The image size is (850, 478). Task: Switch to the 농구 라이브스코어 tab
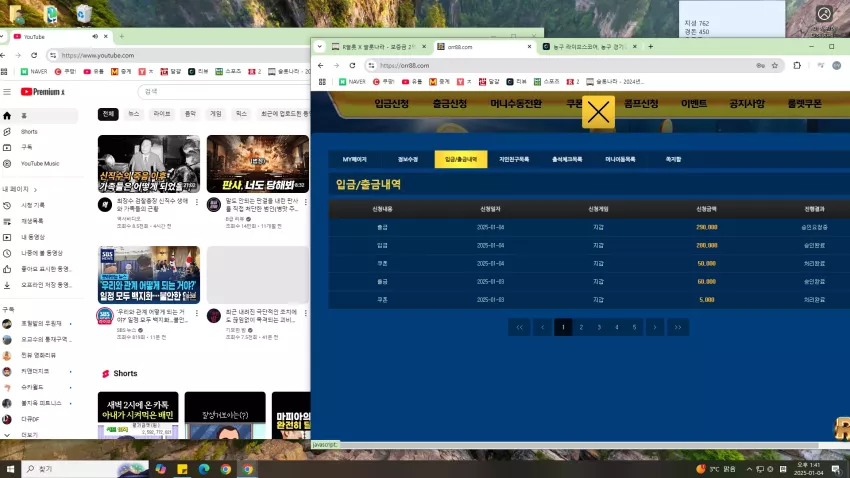point(587,47)
